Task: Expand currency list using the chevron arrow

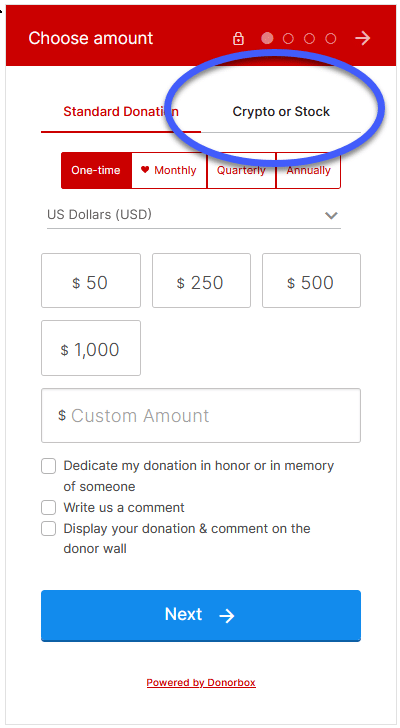Action: 331,215
